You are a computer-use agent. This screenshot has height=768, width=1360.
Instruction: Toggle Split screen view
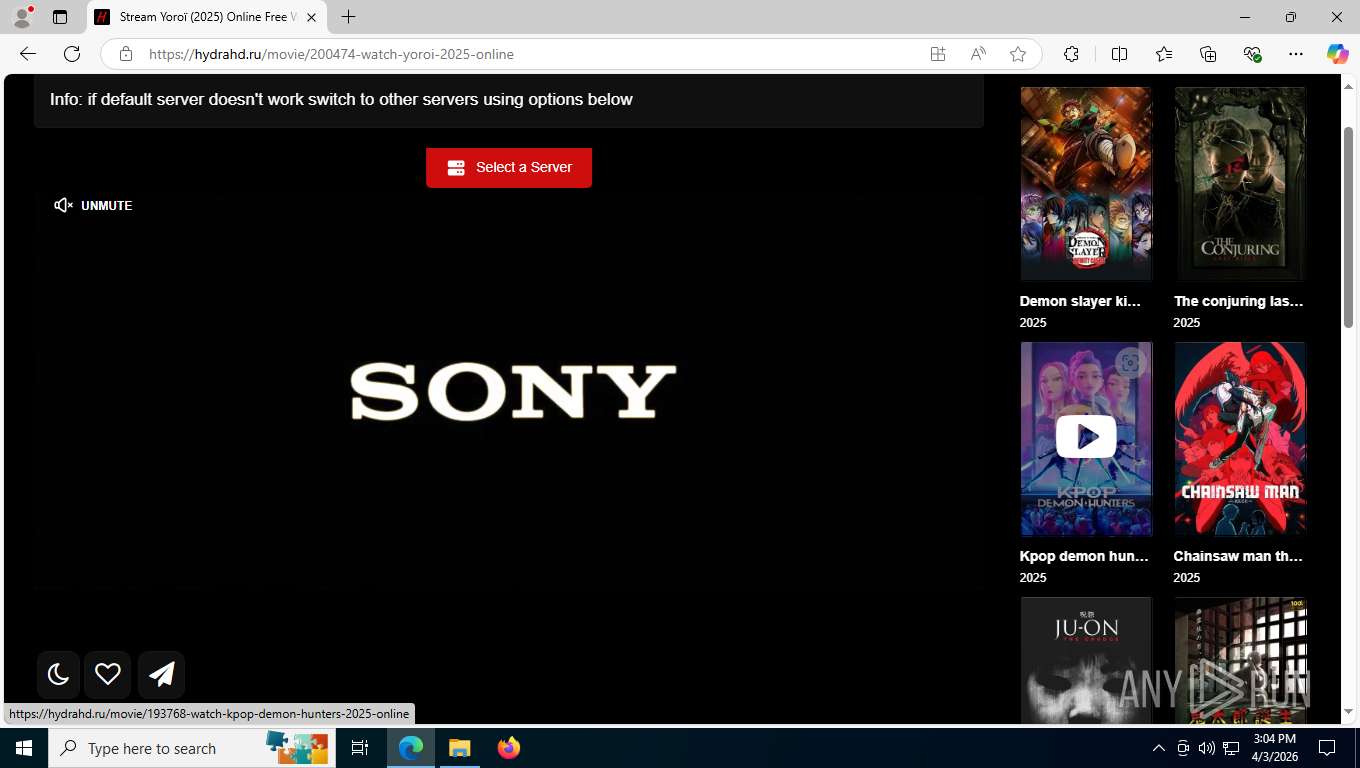(1119, 54)
